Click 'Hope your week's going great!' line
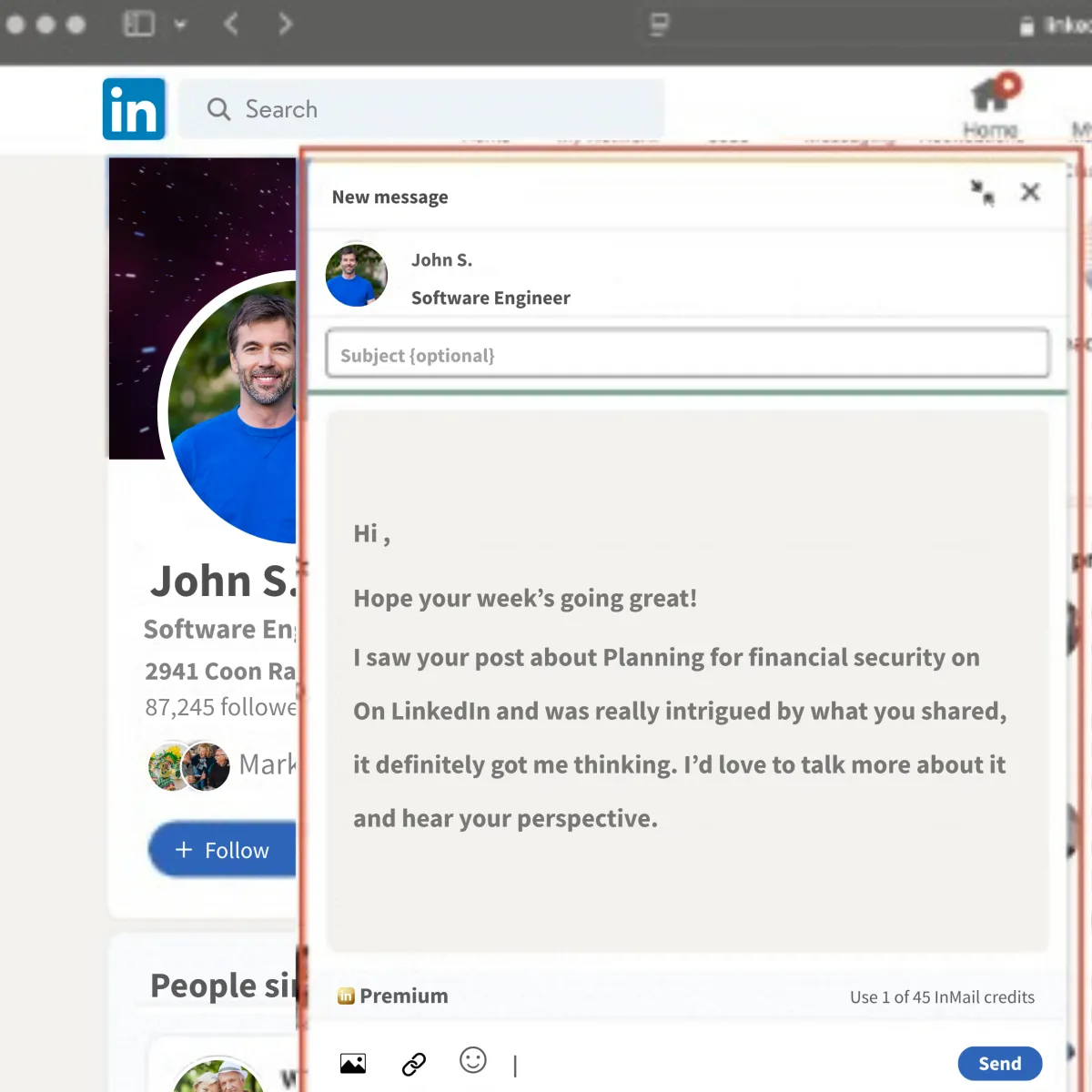The width and height of the screenshot is (1092, 1092). pyautogui.click(x=525, y=598)
